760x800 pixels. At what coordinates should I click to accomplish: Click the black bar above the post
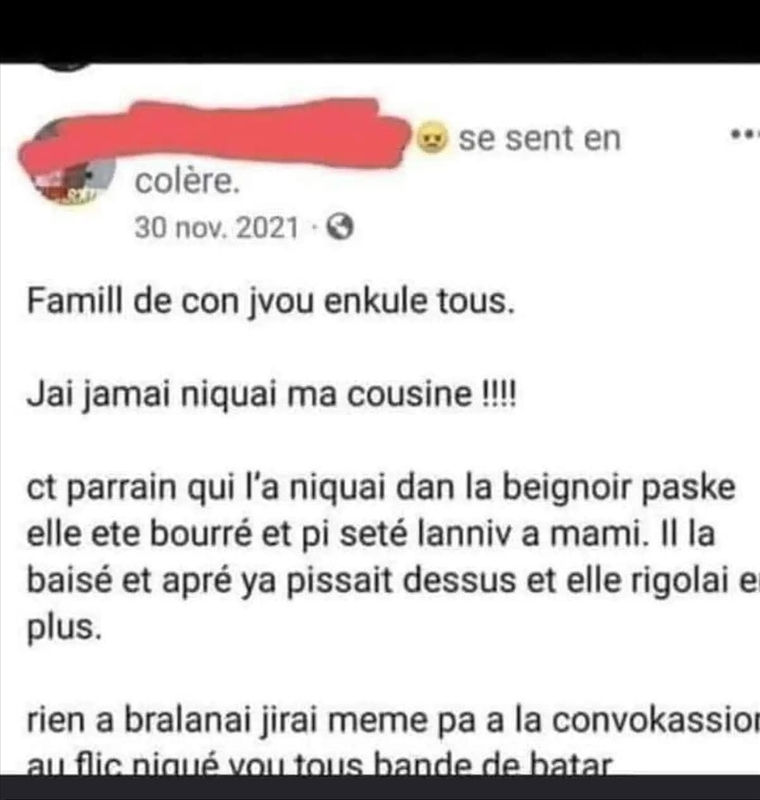click(380, 31)
